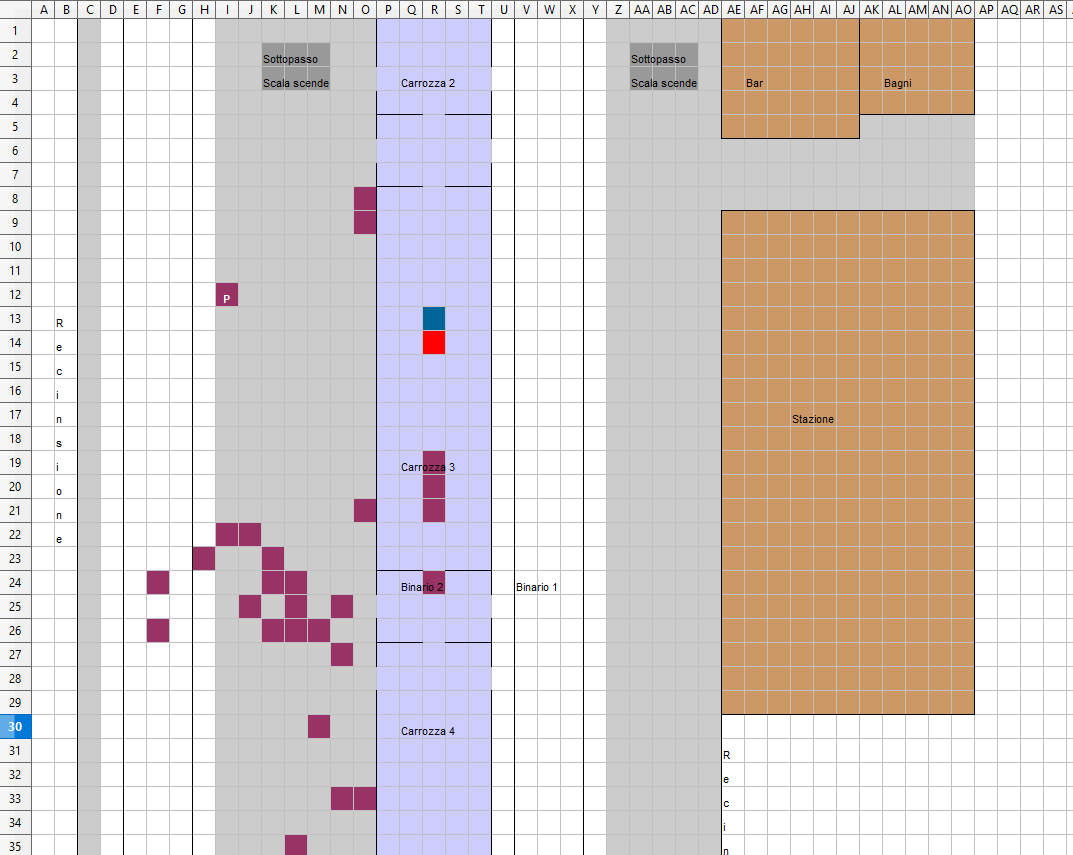This screenshot has height=855, width=1073.
Task: Select the "Carrozza 2" cell
Action: click(428, 83)
